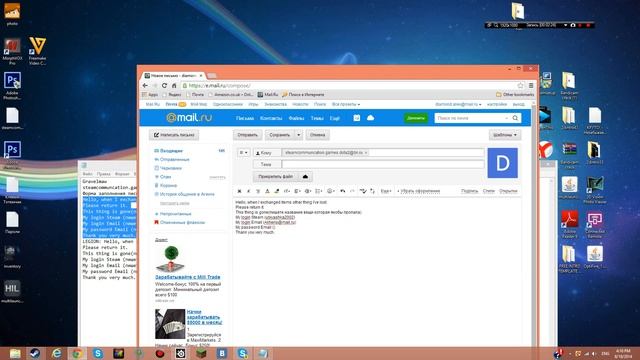Redo the last edit in the editor
Viewport: 640px width, 360px height.
click(x=352, y=191)
